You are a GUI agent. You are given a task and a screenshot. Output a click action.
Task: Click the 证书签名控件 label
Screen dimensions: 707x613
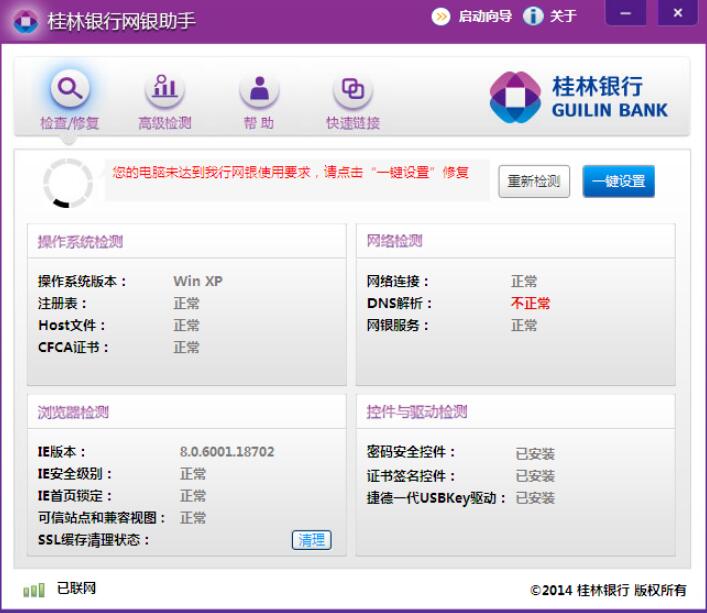click(x=411, y=476)
